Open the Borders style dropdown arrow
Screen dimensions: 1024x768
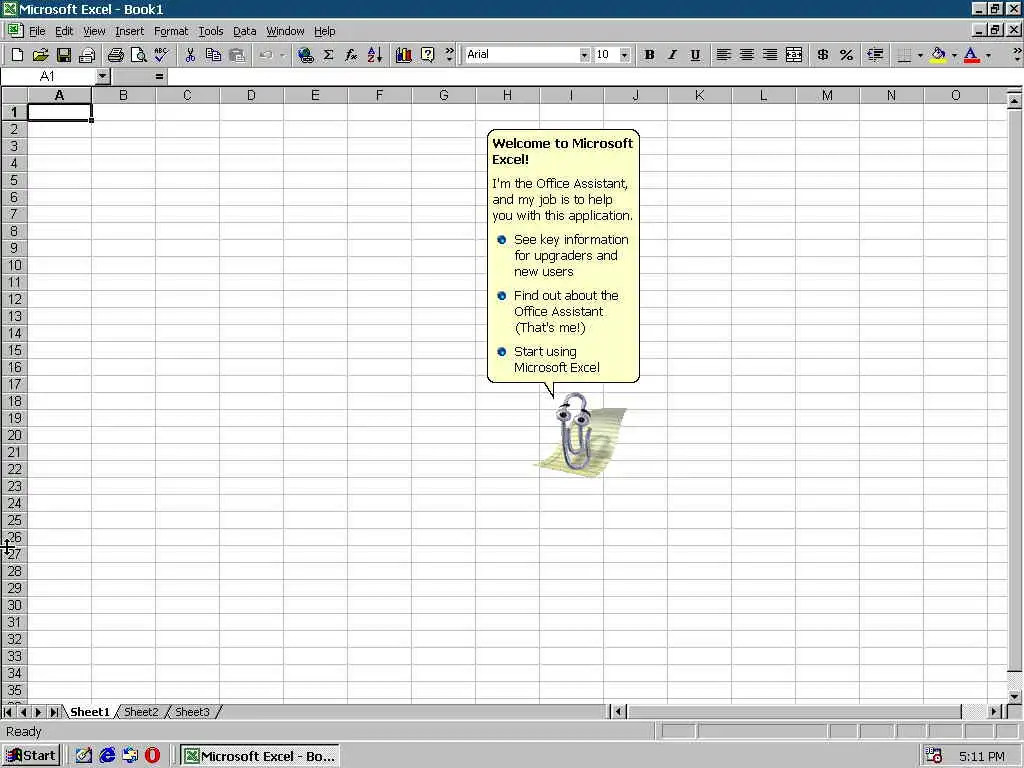(x=920, y=55)
